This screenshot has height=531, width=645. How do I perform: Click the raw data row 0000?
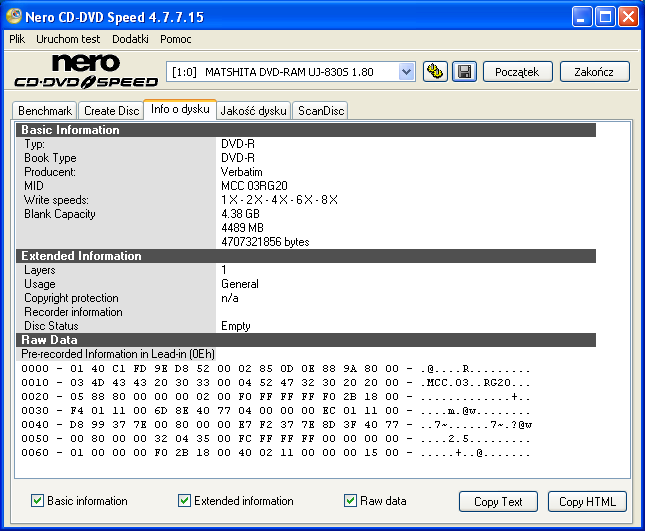coord(276,369)
